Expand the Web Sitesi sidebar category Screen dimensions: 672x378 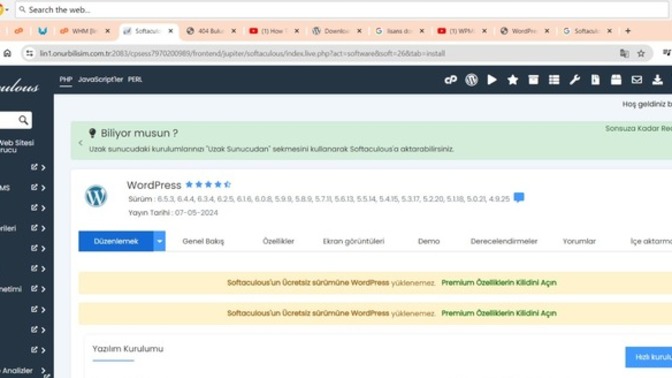[x=17, y=146]
